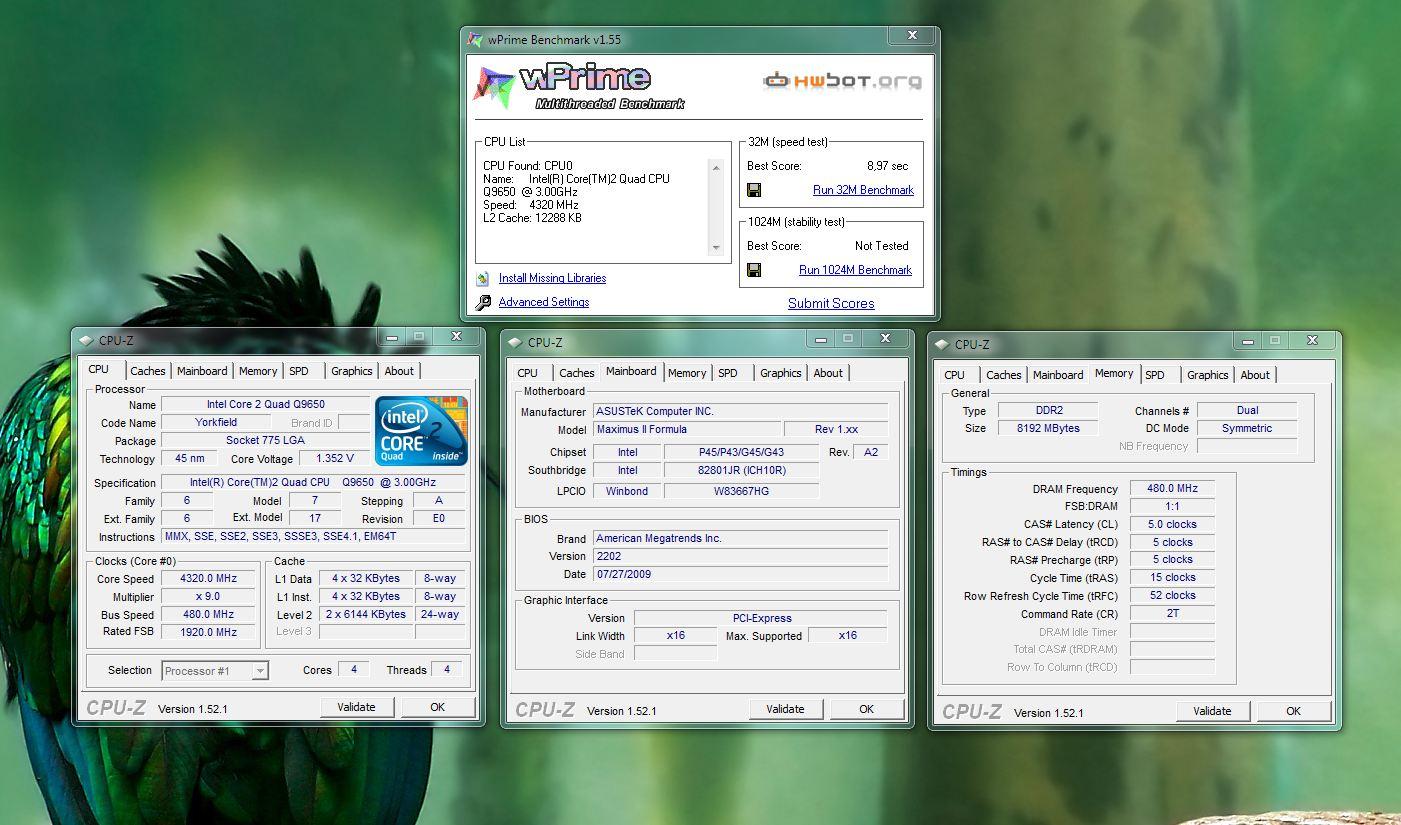Open Graphics tab in Memory CPU-Z window

coord(1208,375)
